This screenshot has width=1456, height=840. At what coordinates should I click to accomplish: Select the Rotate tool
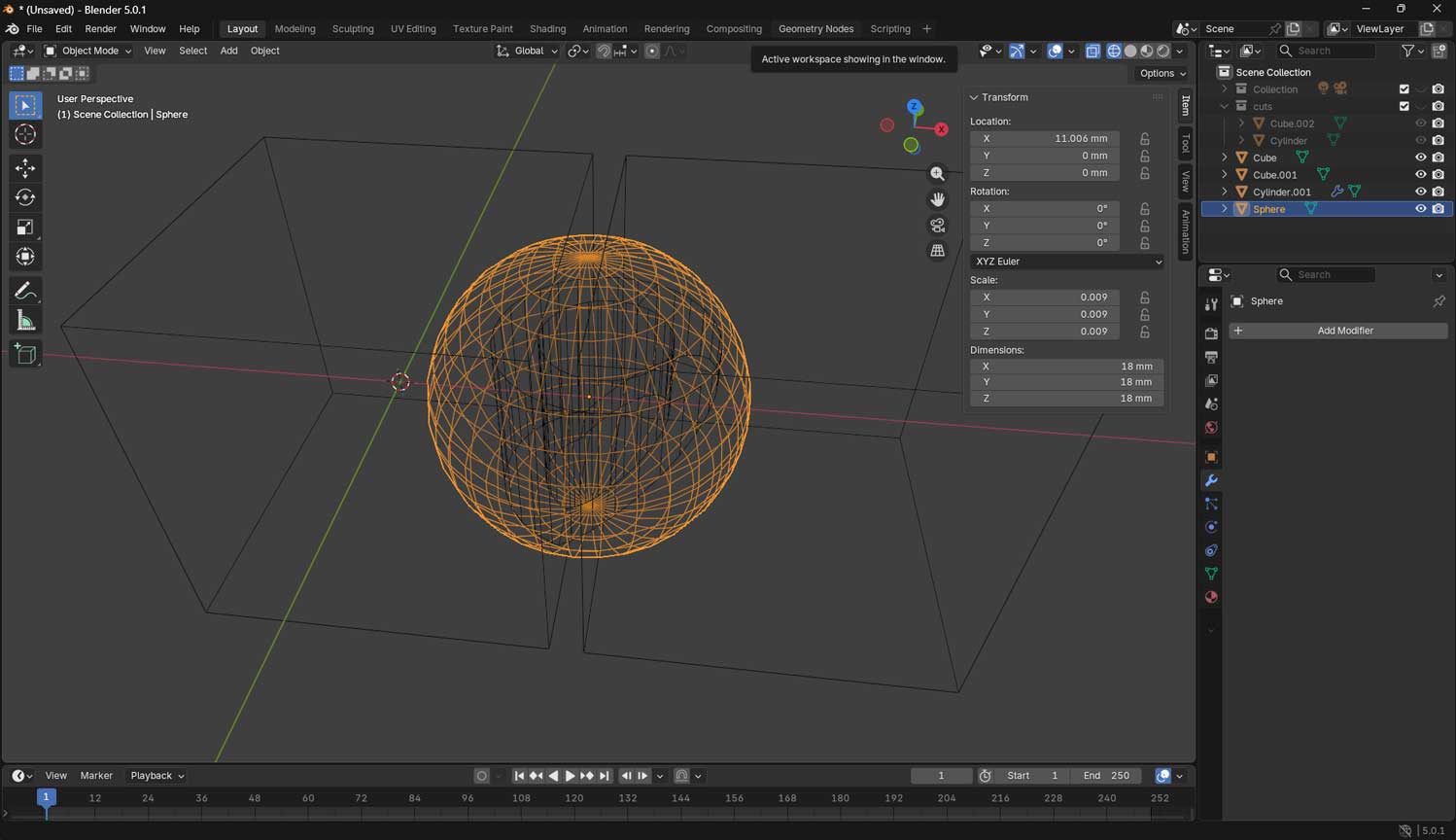point(25,197)
